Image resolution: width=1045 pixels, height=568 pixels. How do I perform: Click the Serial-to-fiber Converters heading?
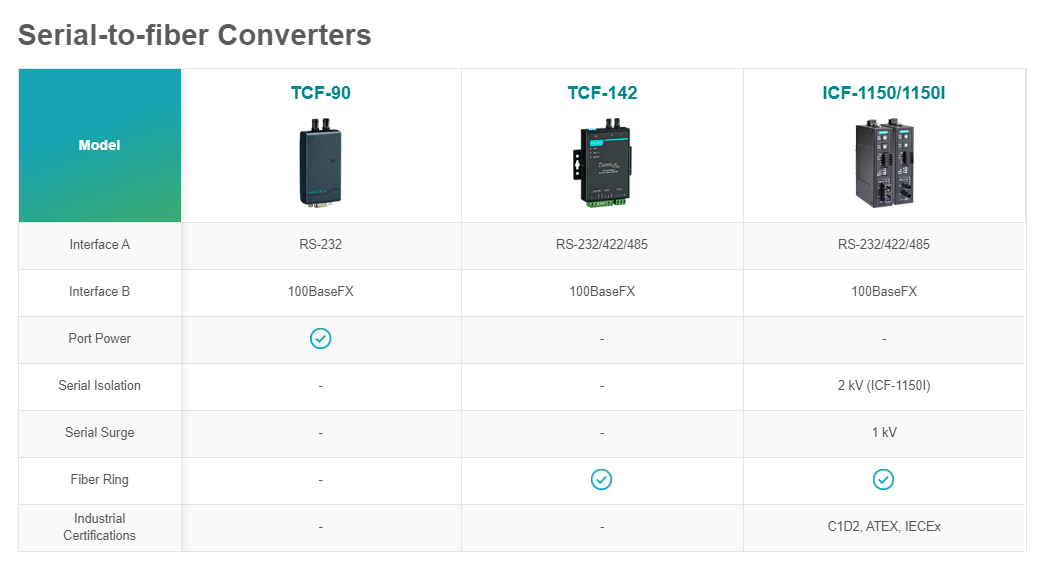195,35
